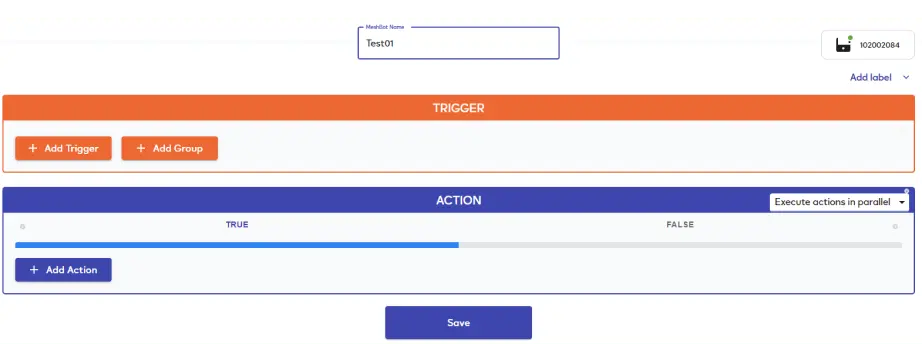Screen dimensions: 922x361
Task: Open the Execute actions in parallel dropdown
Action: pos(839,202)
